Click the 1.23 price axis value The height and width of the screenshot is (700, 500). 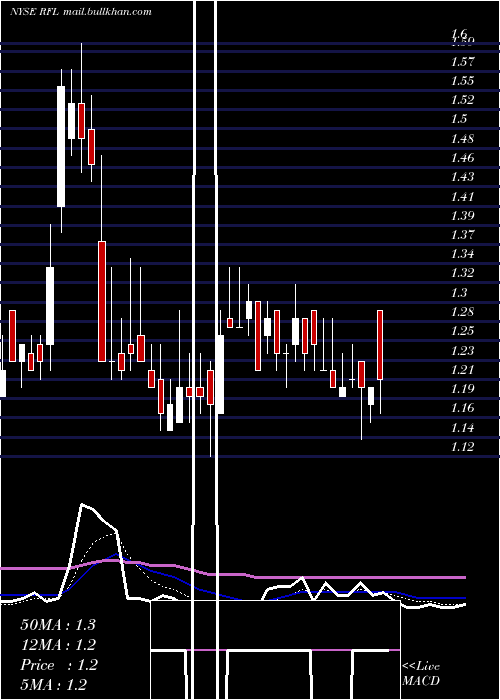(462, 351)
